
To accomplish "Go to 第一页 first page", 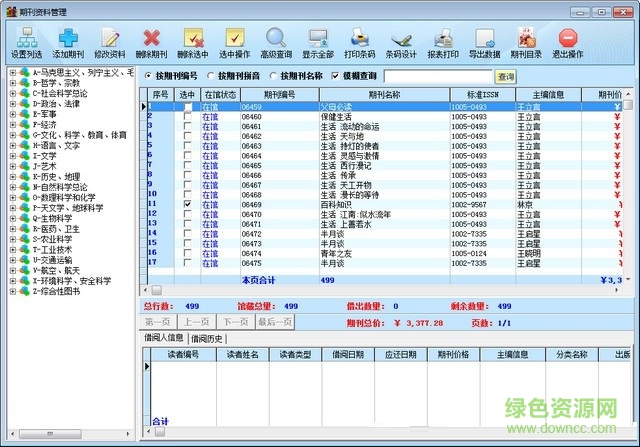I will 158,322.
